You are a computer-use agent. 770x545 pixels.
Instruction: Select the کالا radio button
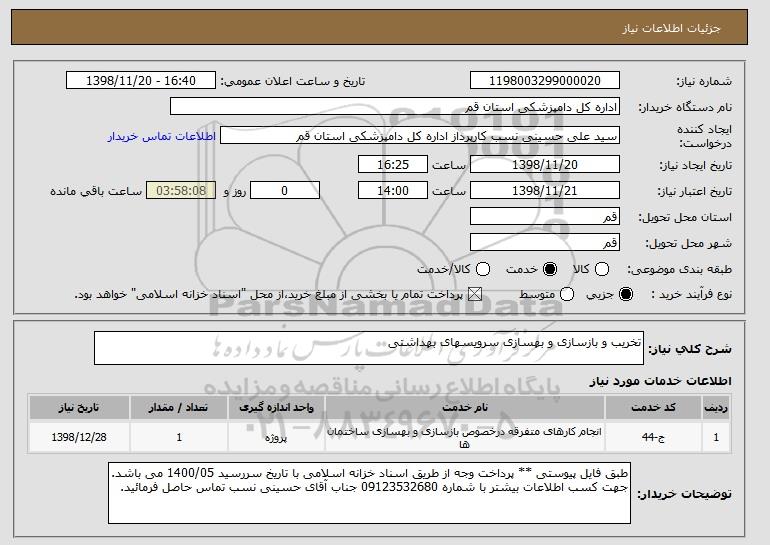602,269
